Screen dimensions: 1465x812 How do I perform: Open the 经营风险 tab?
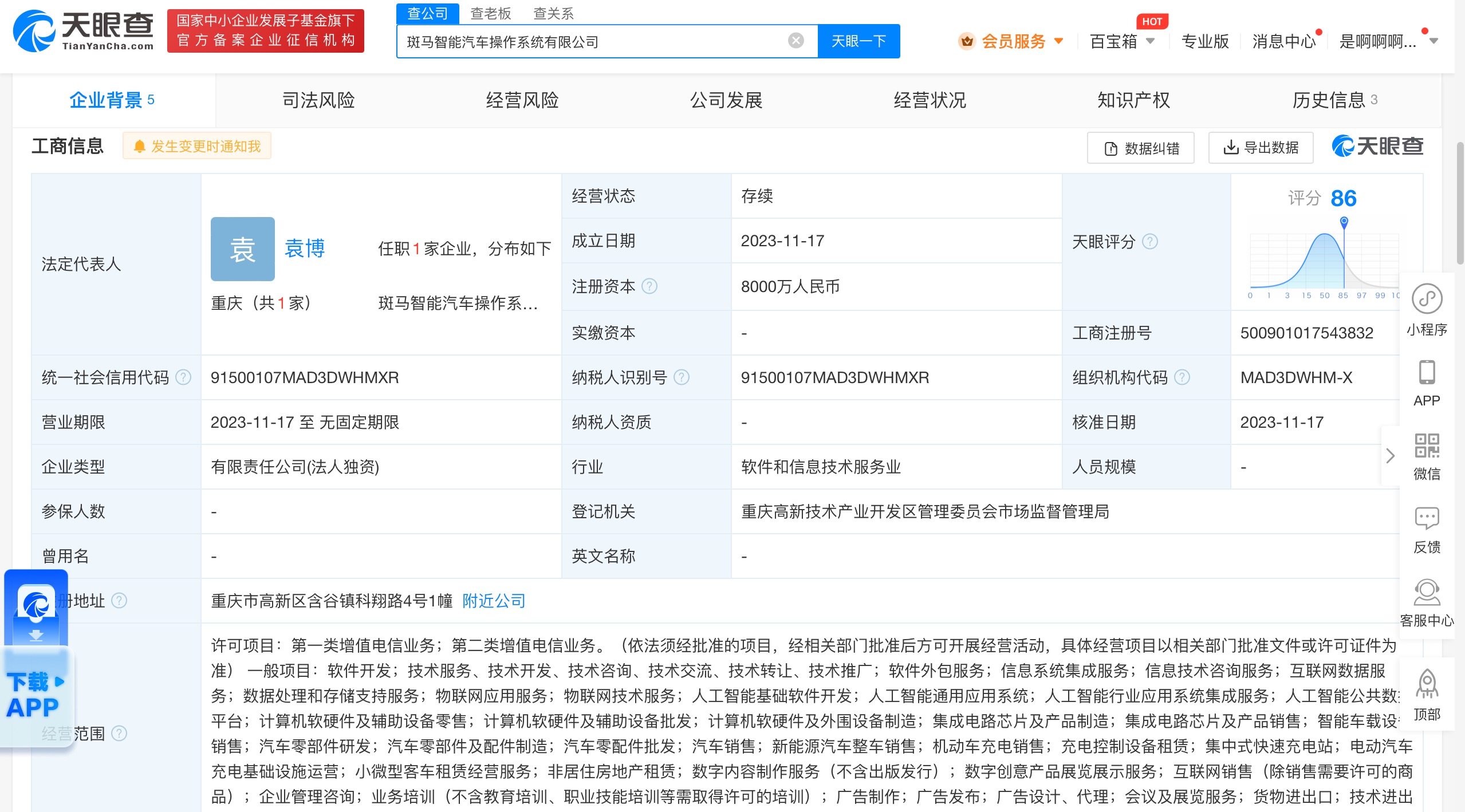[x=522, y=100]
